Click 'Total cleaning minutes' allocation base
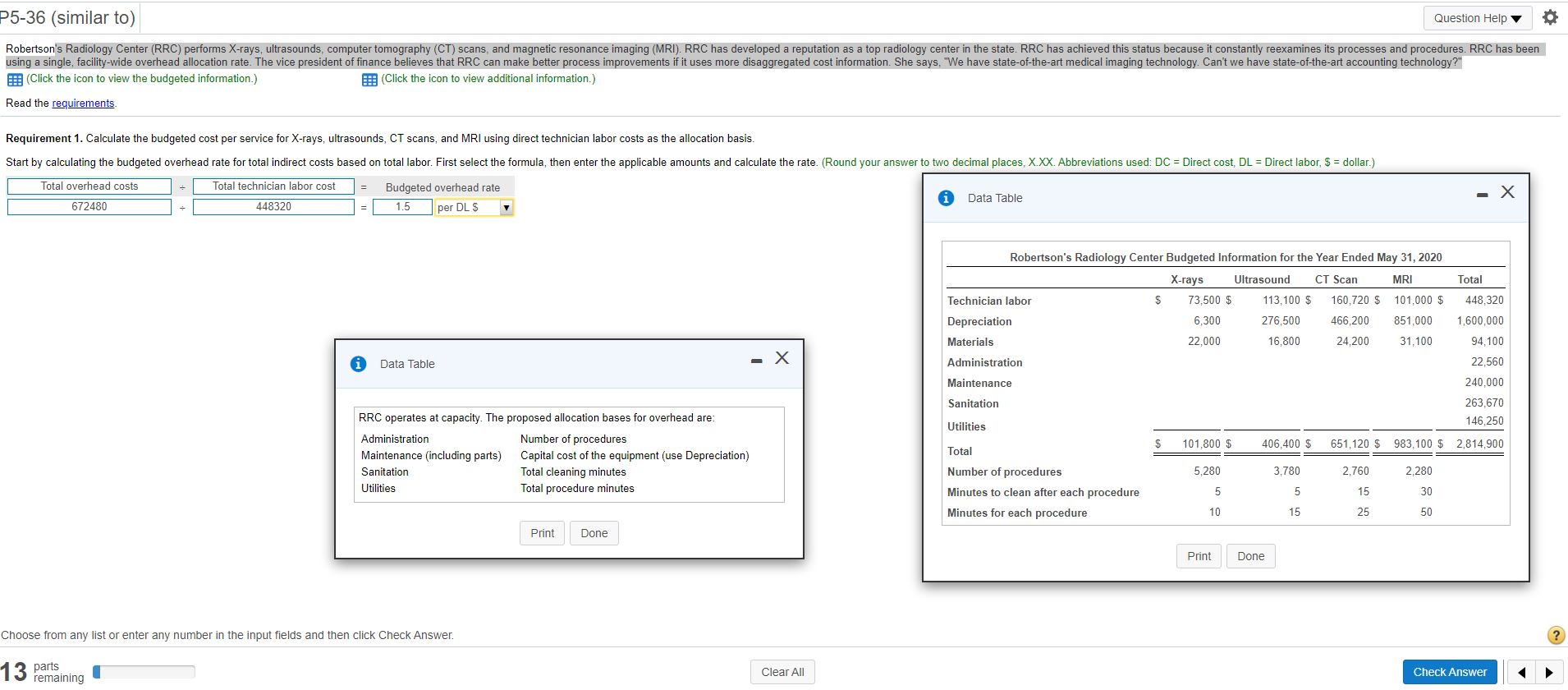 pos(573,472)
